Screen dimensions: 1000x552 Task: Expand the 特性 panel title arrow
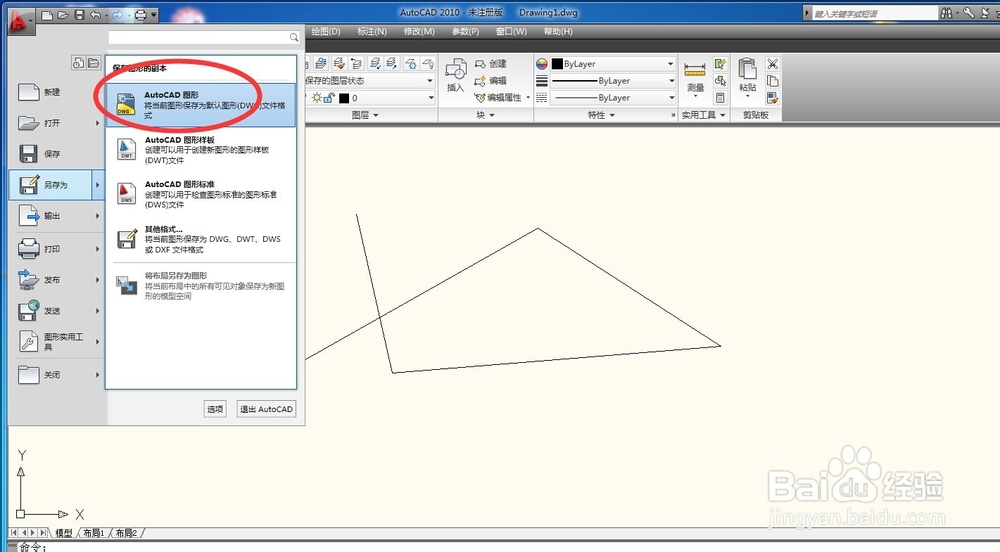coord(612,115)
